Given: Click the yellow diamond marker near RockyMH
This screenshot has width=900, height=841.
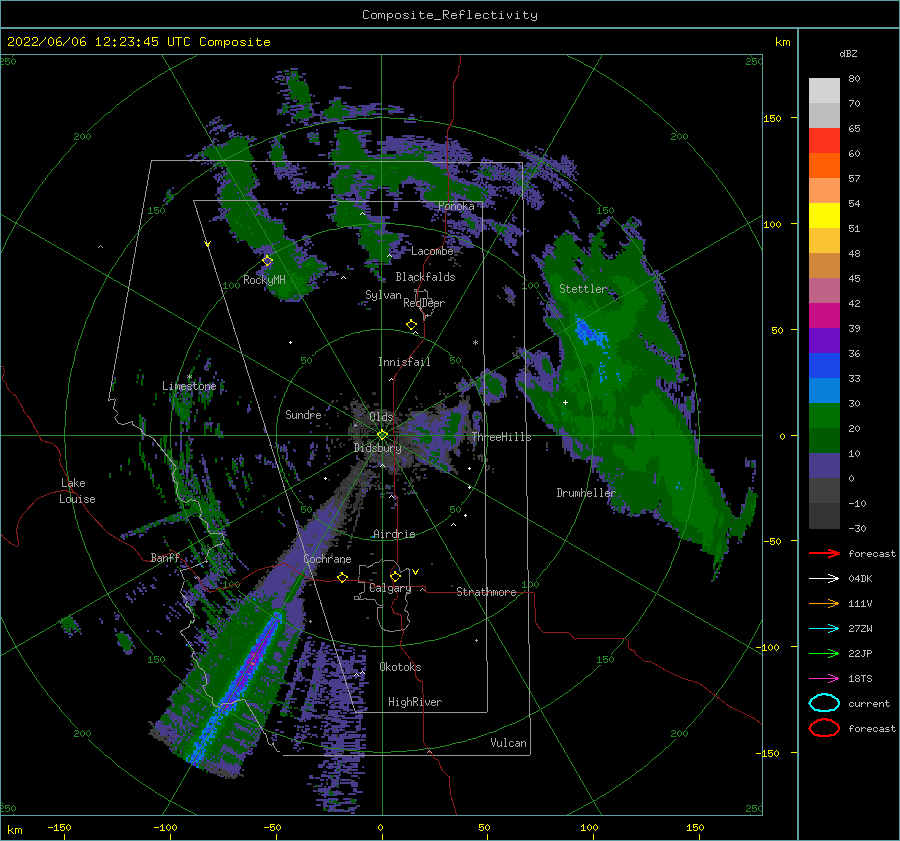Looking at the screenshot, I should tap(267, 261).
